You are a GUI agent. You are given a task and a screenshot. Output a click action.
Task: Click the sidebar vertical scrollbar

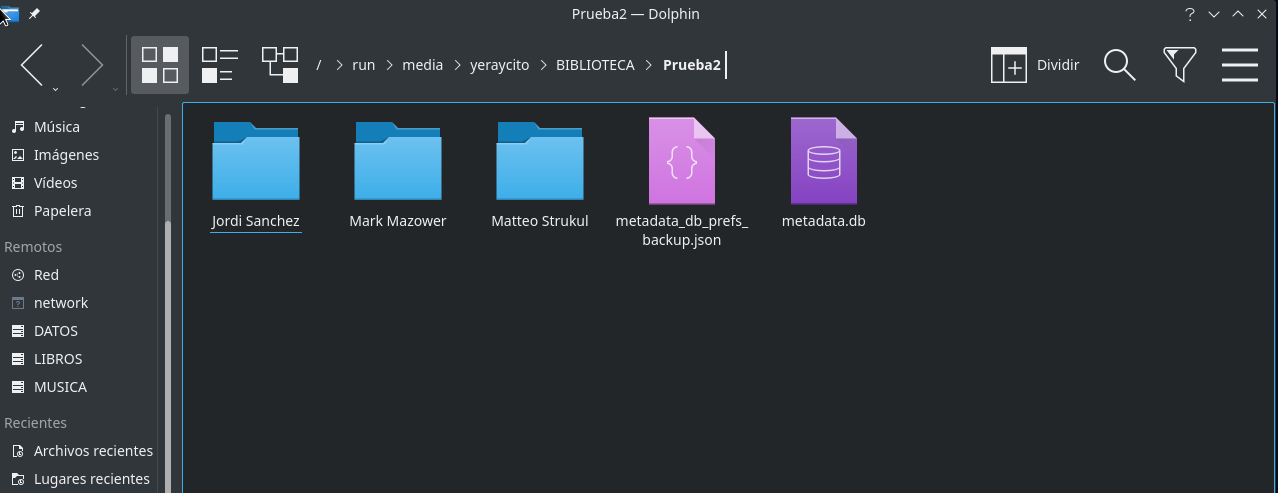click(166, 300)
